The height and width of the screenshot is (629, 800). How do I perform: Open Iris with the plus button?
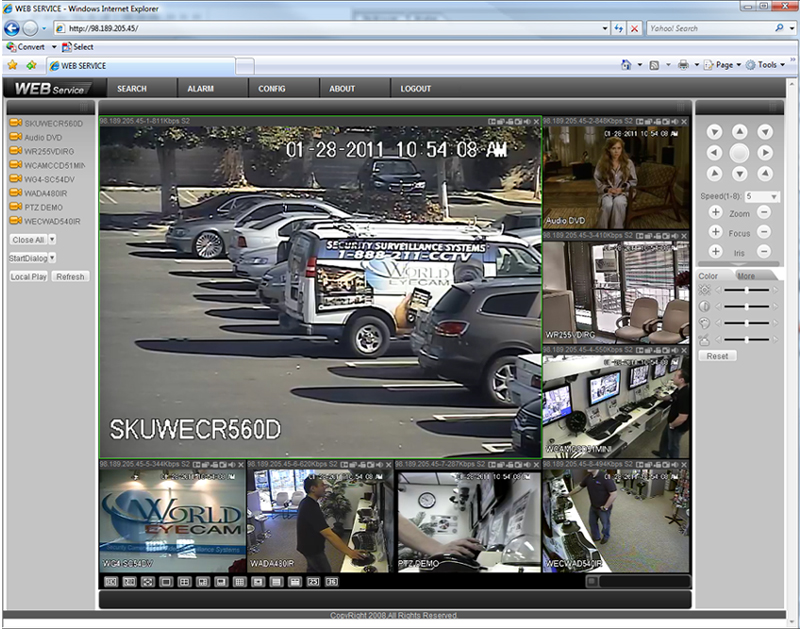pyautogui.click(x=715, y=251)
